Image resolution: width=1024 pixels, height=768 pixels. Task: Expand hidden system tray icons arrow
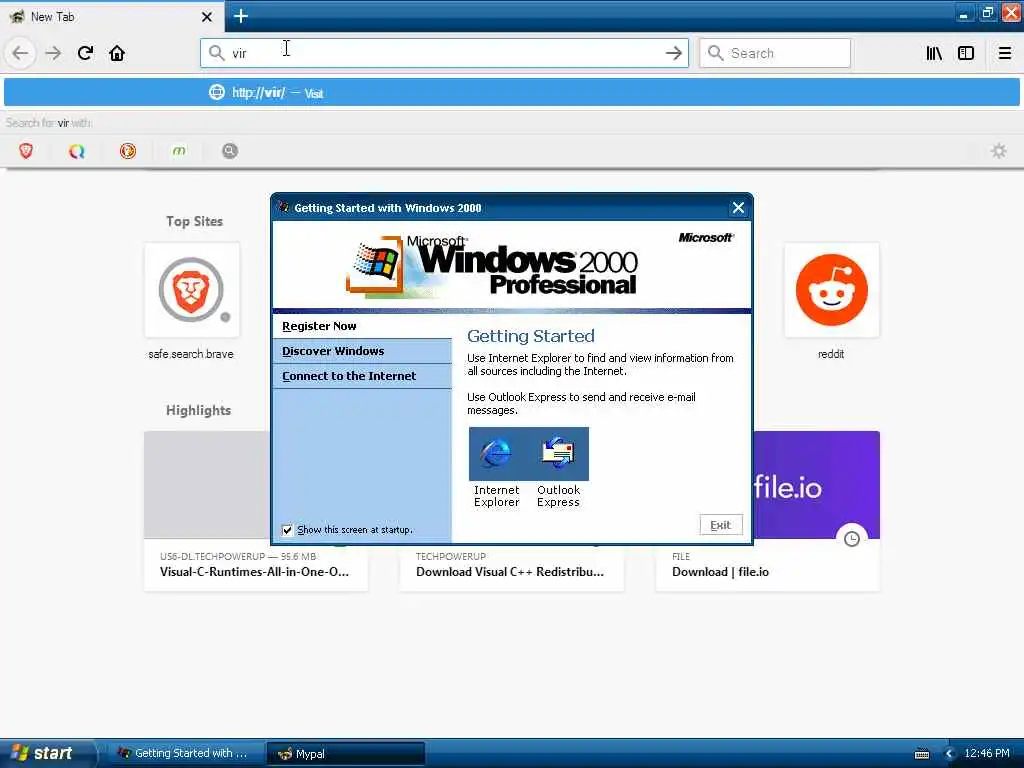point(950,754)
